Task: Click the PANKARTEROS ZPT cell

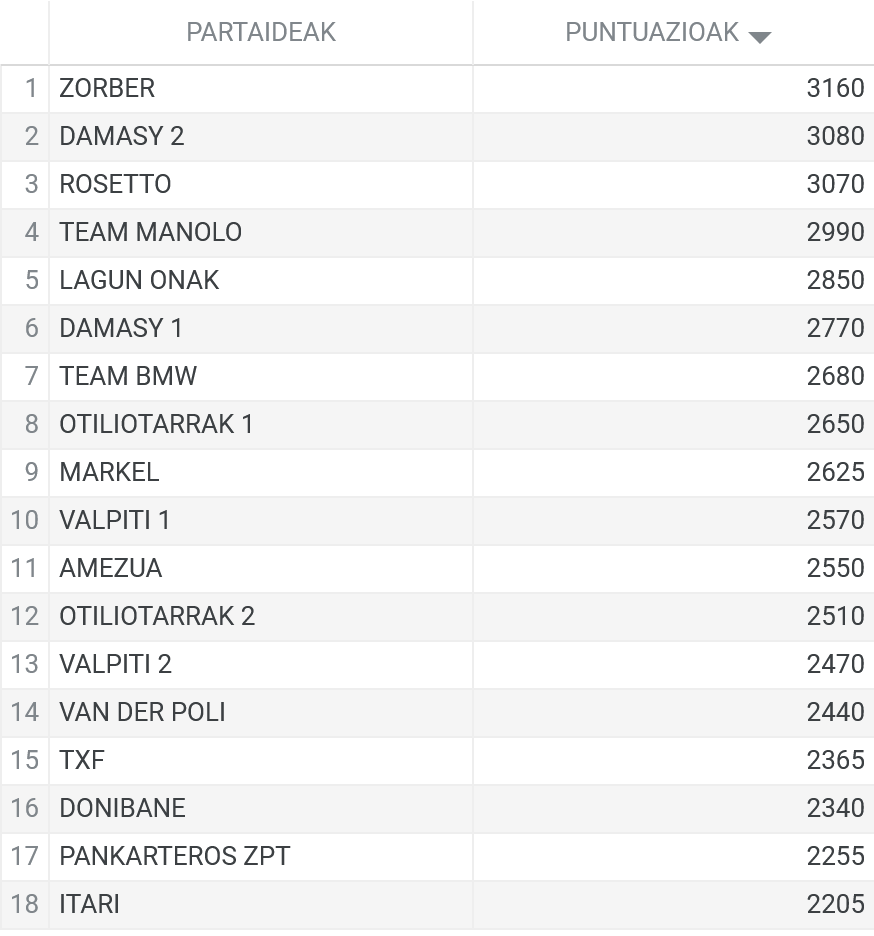Action: (x=261, y=856)
